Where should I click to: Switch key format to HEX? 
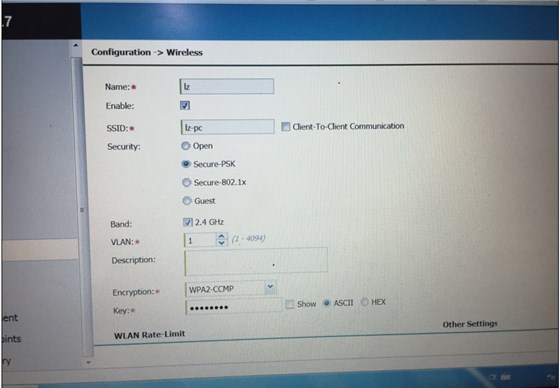point(364,302)
